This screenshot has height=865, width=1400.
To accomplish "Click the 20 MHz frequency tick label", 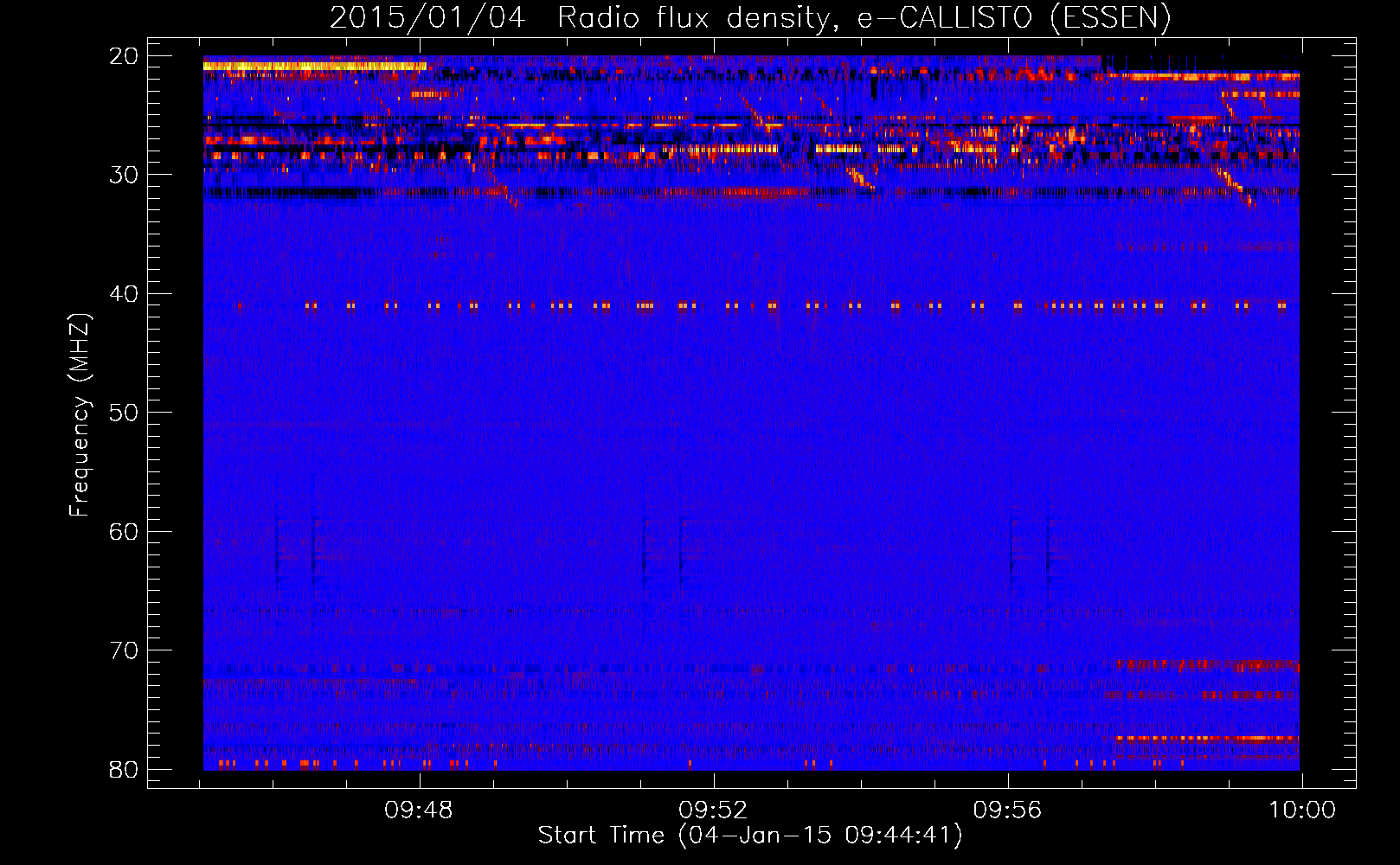I will point(124,56).
